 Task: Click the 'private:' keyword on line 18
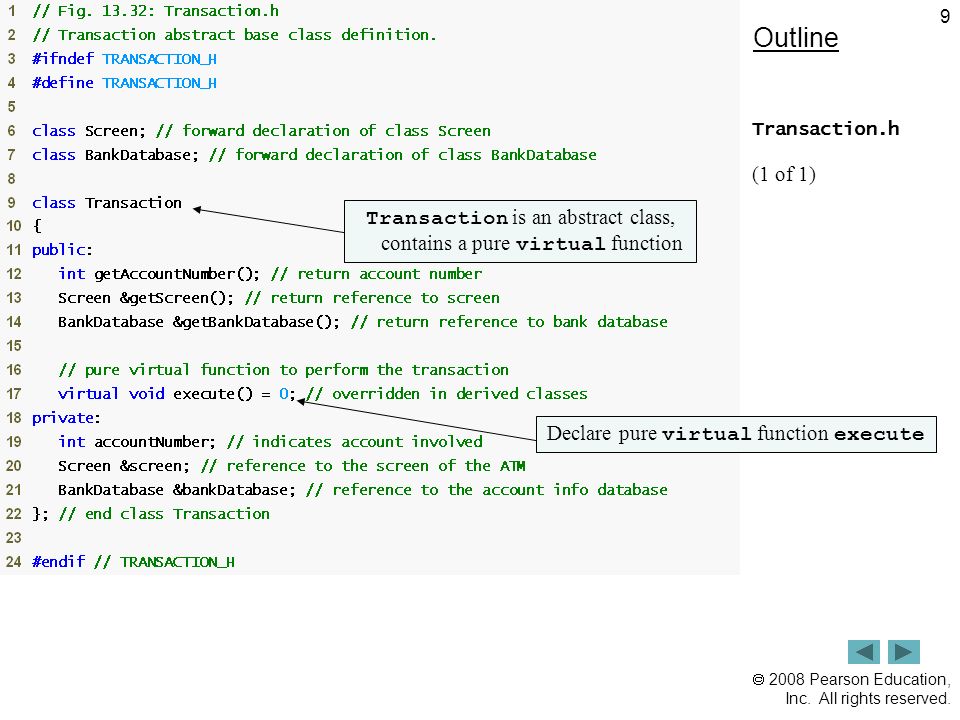click(x=66, y=418)
